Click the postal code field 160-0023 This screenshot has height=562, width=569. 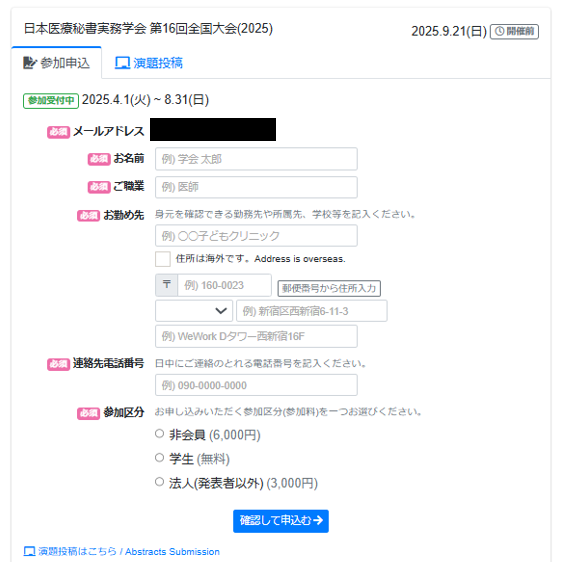pyautogui.click(x=224, y=285)
